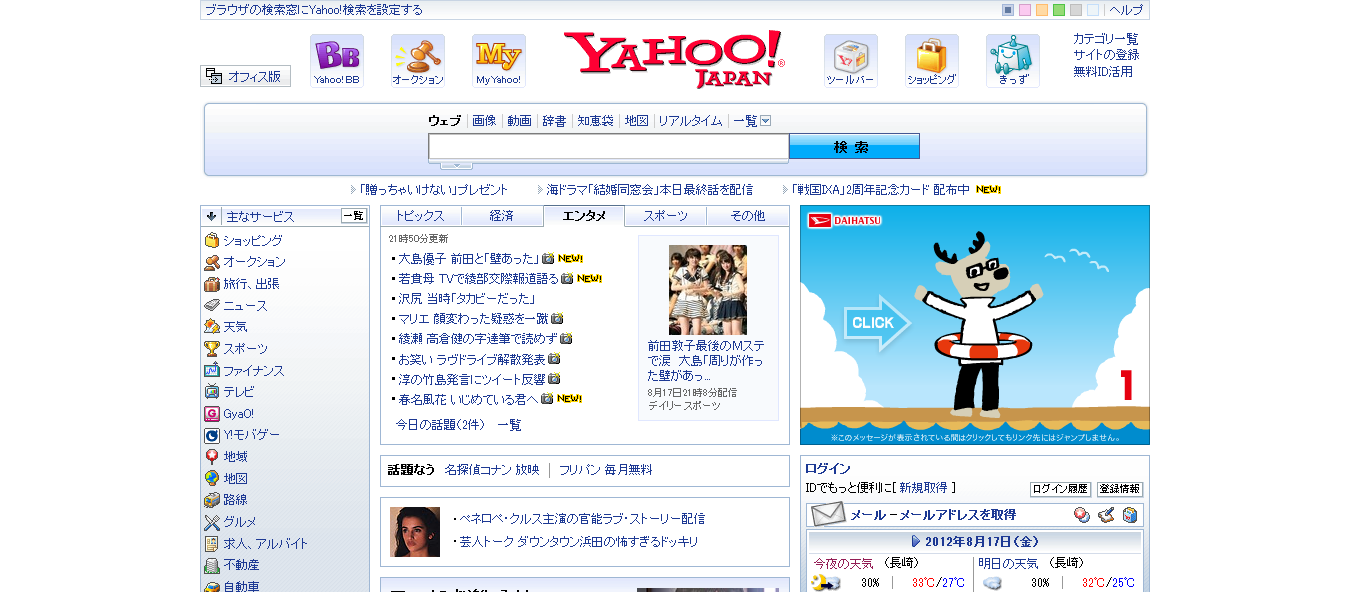The width and height of the screenshot is (1349, 592).
Task: Open the ツールバー cube icon
Action: (851, 61)
